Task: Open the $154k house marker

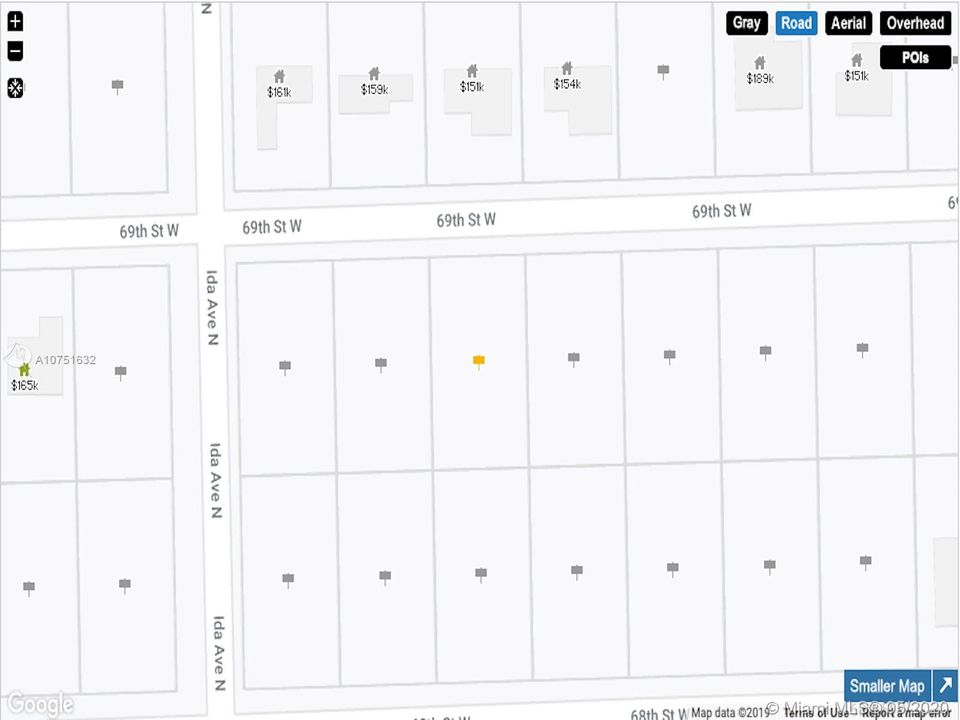Action: tap(567, 76)
